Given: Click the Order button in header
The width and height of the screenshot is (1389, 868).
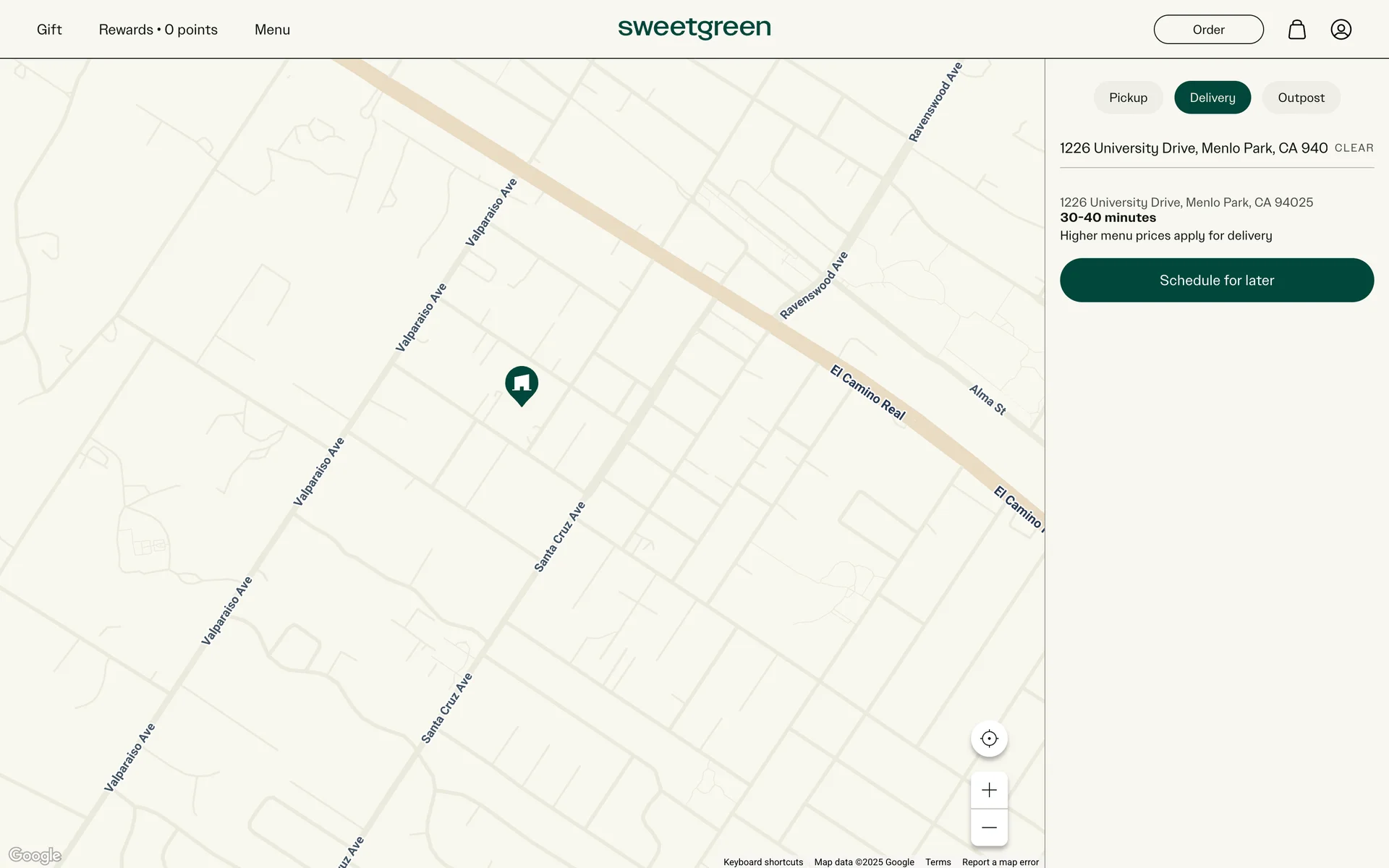Looking at the screenshot, I should [1208, 30].
